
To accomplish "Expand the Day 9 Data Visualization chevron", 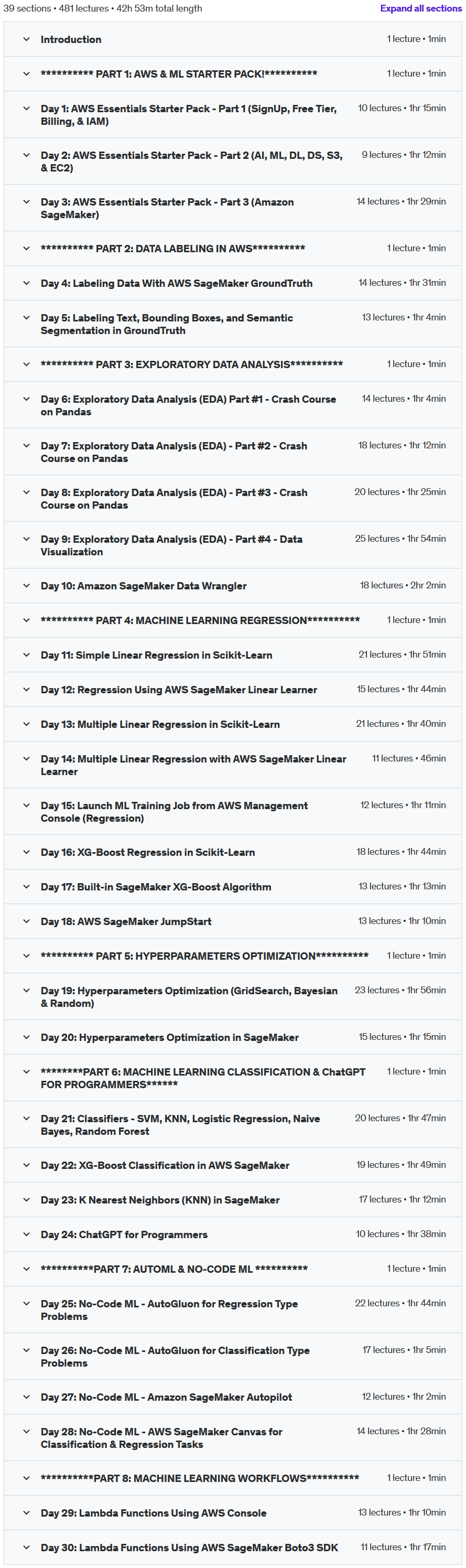I will pos(26,539).
